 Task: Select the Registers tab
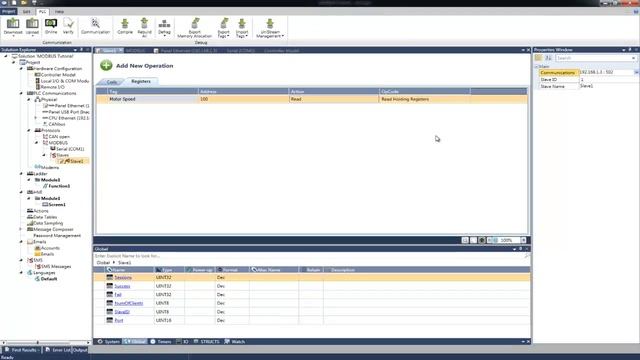pyautogui.click(x=141, y=81)
